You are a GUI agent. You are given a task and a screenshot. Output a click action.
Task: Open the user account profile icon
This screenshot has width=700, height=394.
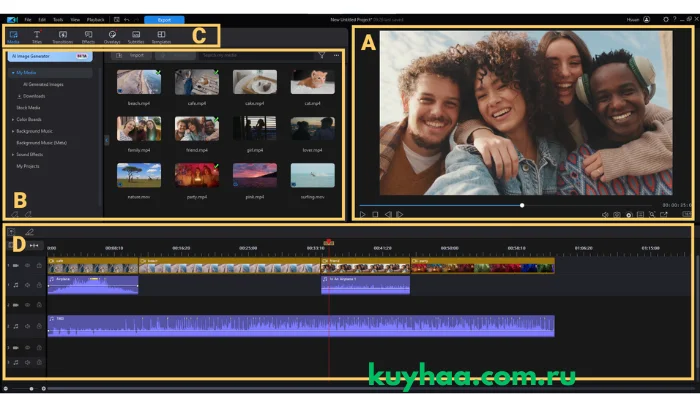click(646, 20)
